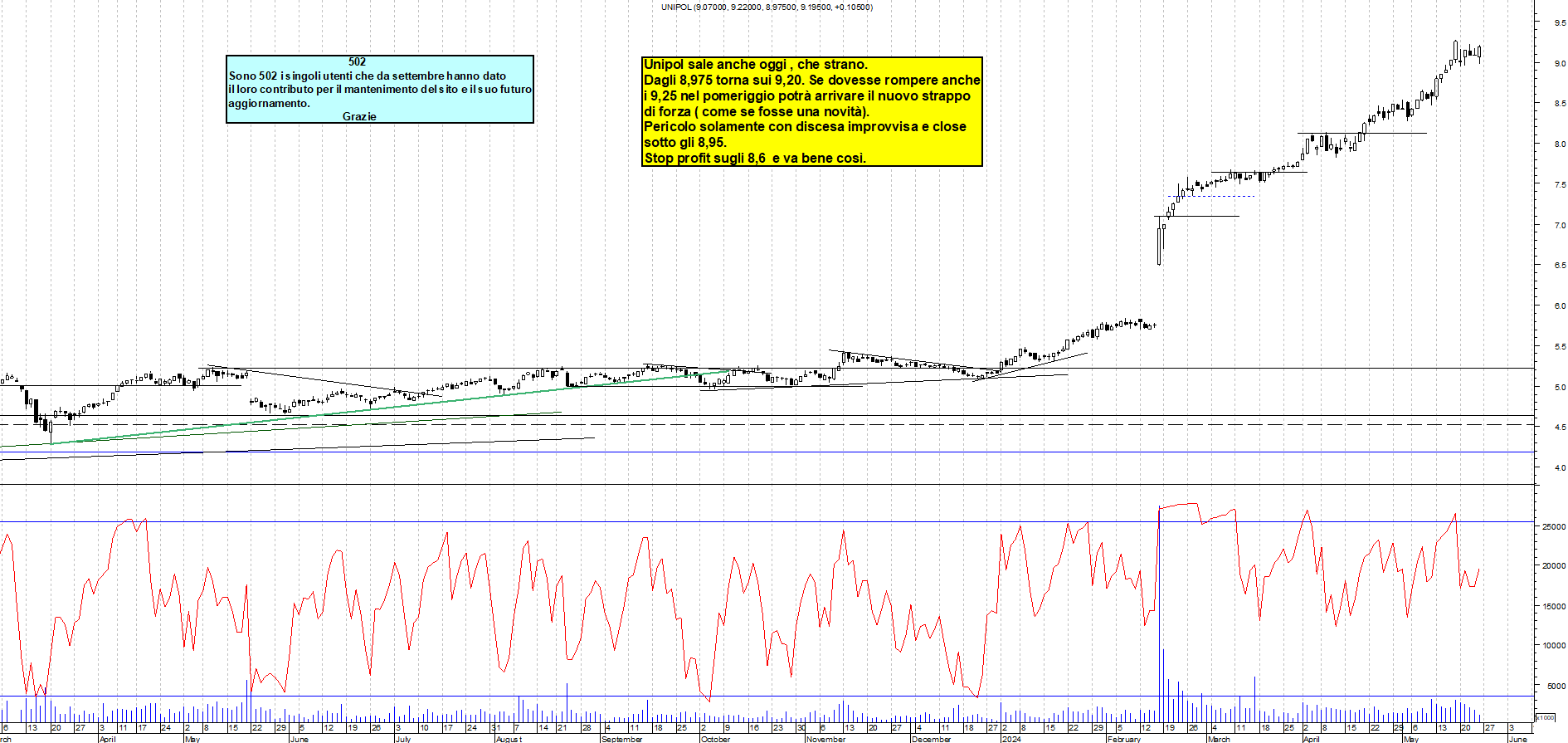Click the 4.5 price axis label
The height and width of the screenshot is (743, 1568).
pos(1560,428)
